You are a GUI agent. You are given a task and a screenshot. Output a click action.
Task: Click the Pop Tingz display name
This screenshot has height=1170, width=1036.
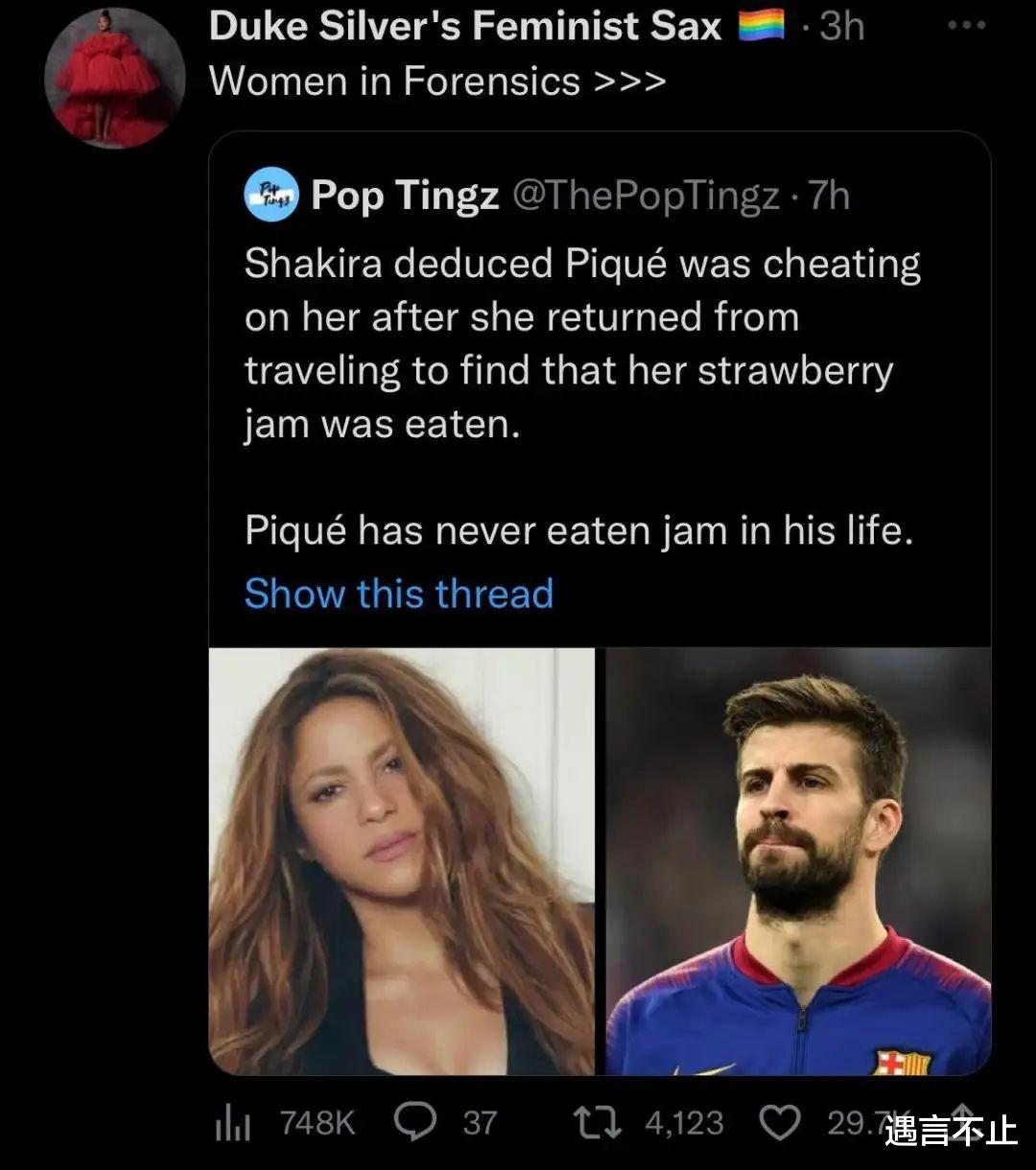pos(405,196)
